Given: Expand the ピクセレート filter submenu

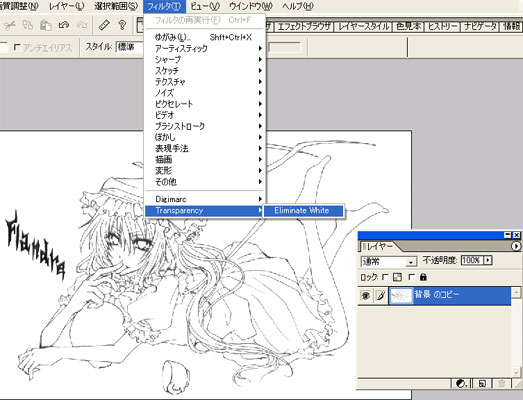Looking at the screenshot, I should tap(204, 104).
